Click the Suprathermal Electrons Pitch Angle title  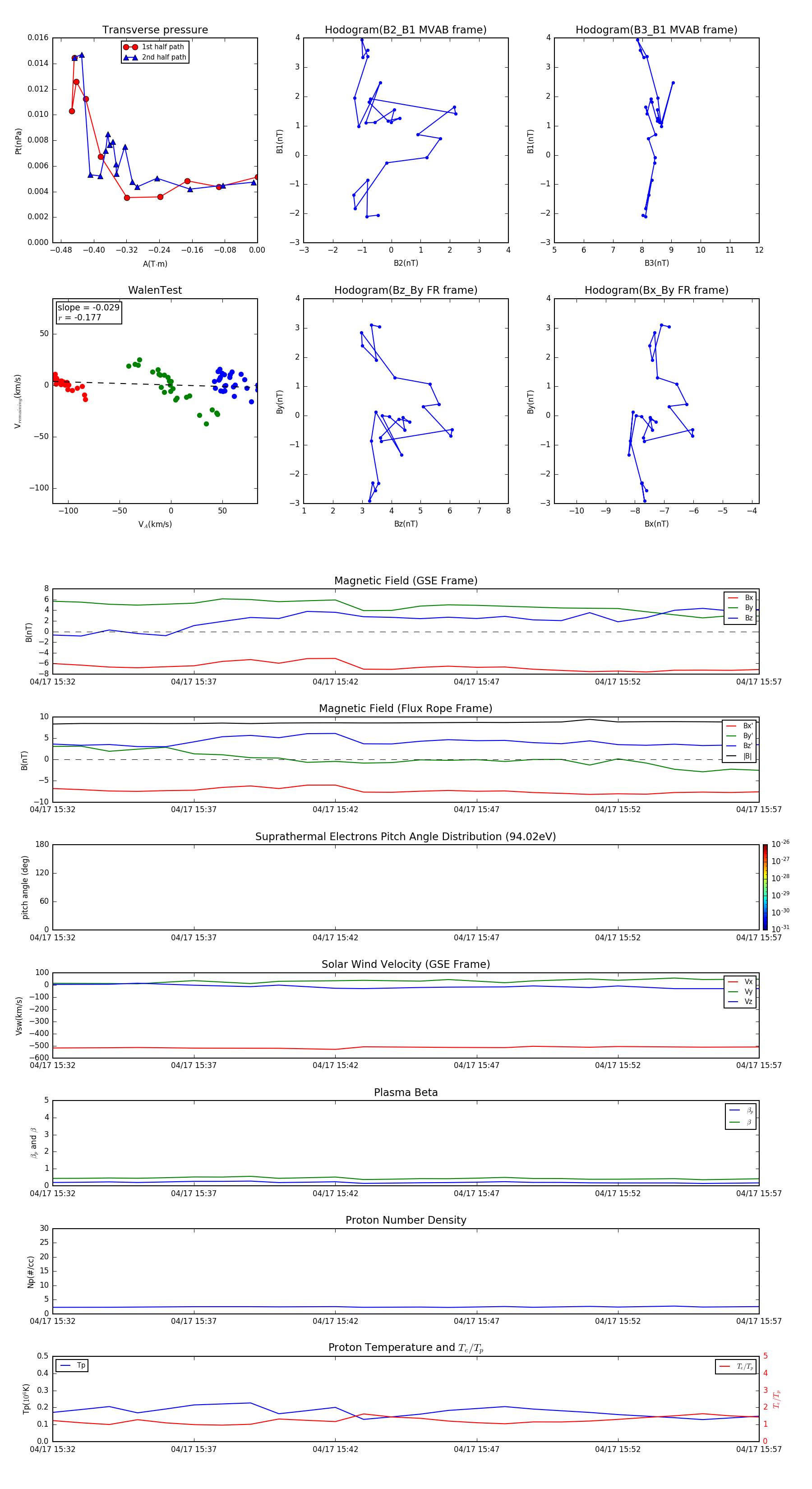[406, 837]
